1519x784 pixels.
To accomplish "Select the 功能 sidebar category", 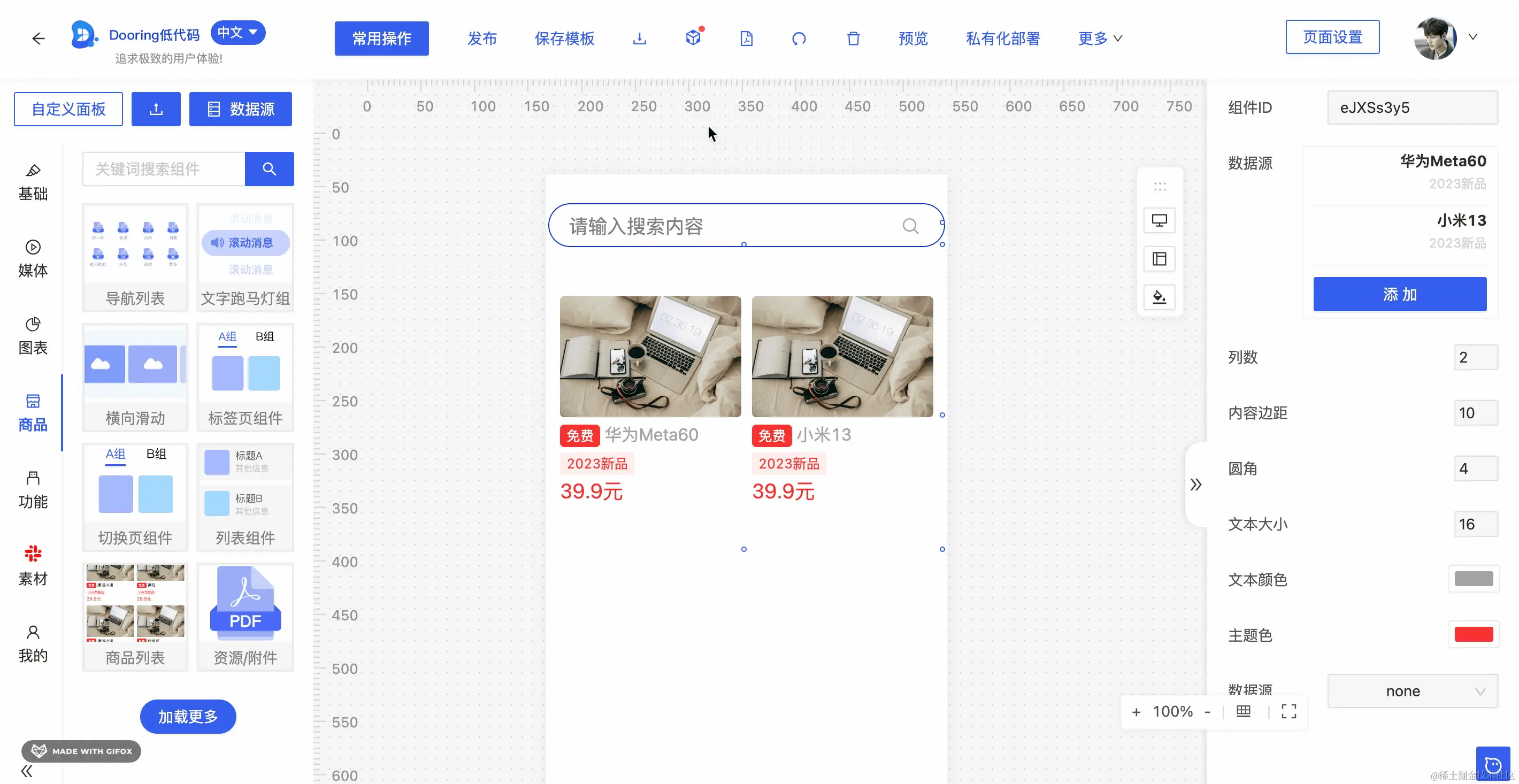I will [33, 490].
